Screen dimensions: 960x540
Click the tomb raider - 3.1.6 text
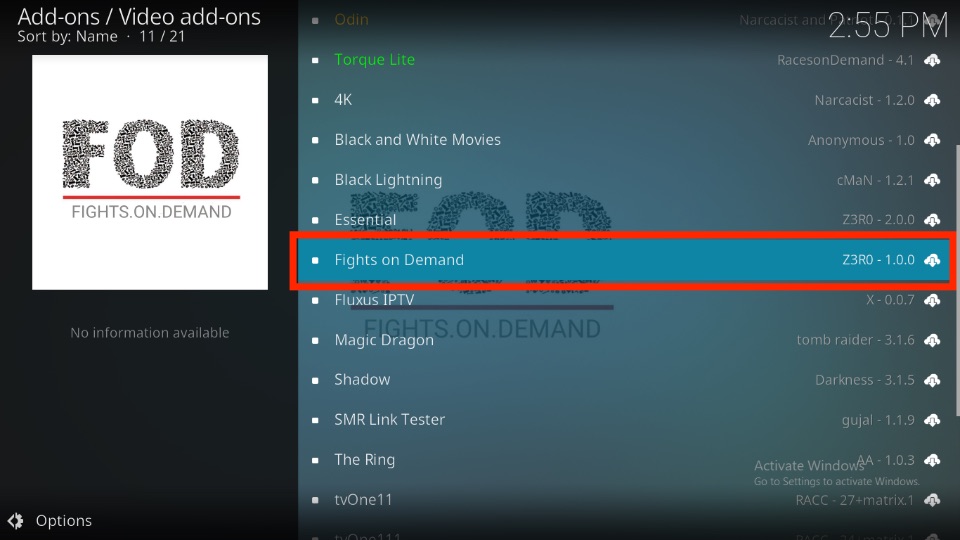[x=855, y=340]
